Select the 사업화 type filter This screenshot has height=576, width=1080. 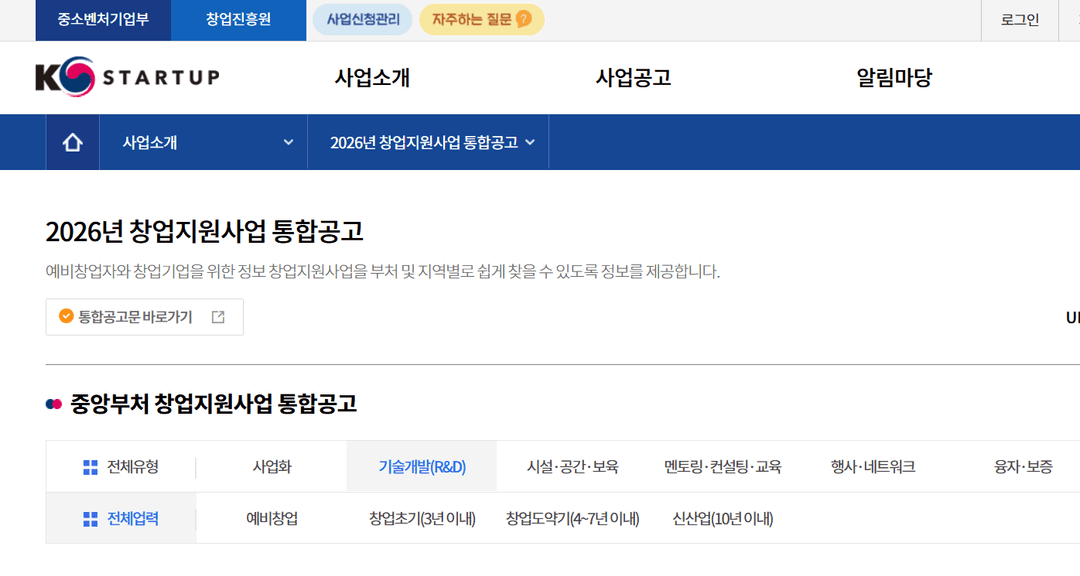pos(272,467)
